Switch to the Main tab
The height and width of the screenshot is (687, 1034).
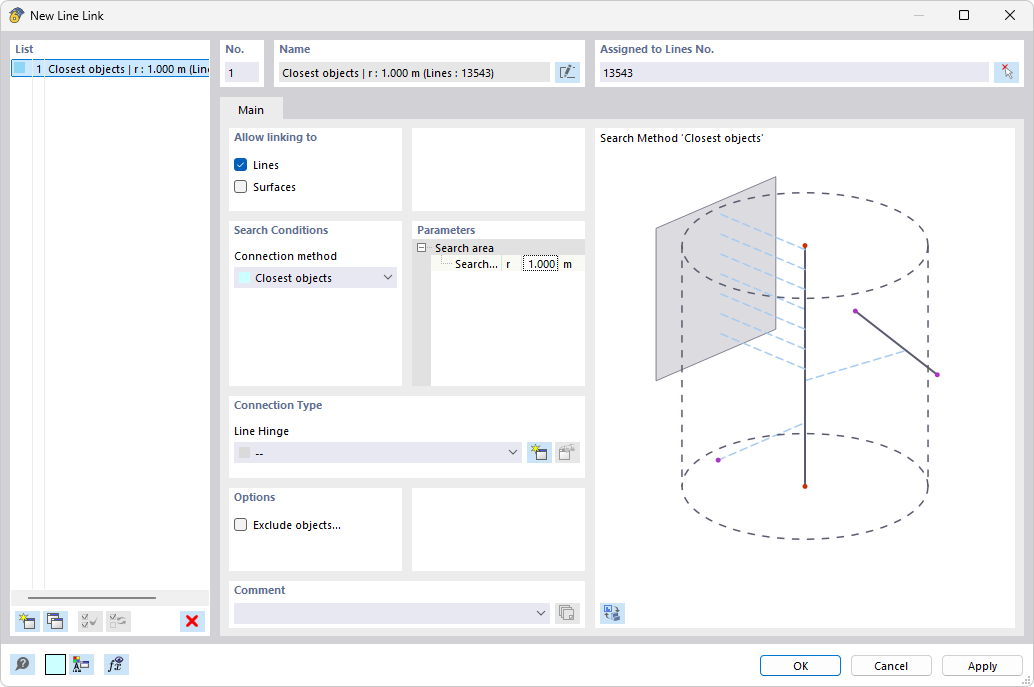click(x=251, y=110)
